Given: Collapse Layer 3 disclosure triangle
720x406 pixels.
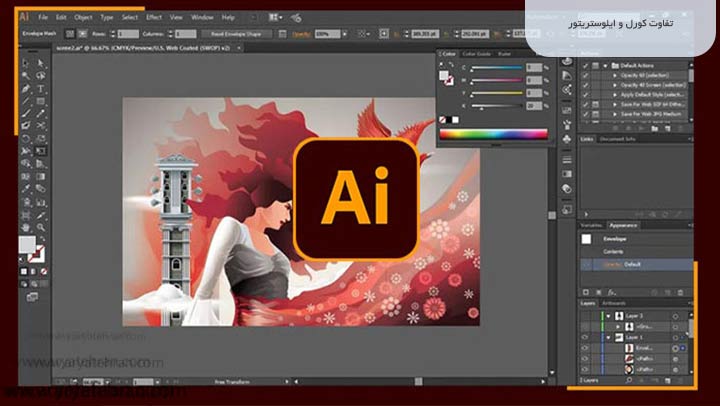Looking at the screenshot, I should click(x=607, y=315).
